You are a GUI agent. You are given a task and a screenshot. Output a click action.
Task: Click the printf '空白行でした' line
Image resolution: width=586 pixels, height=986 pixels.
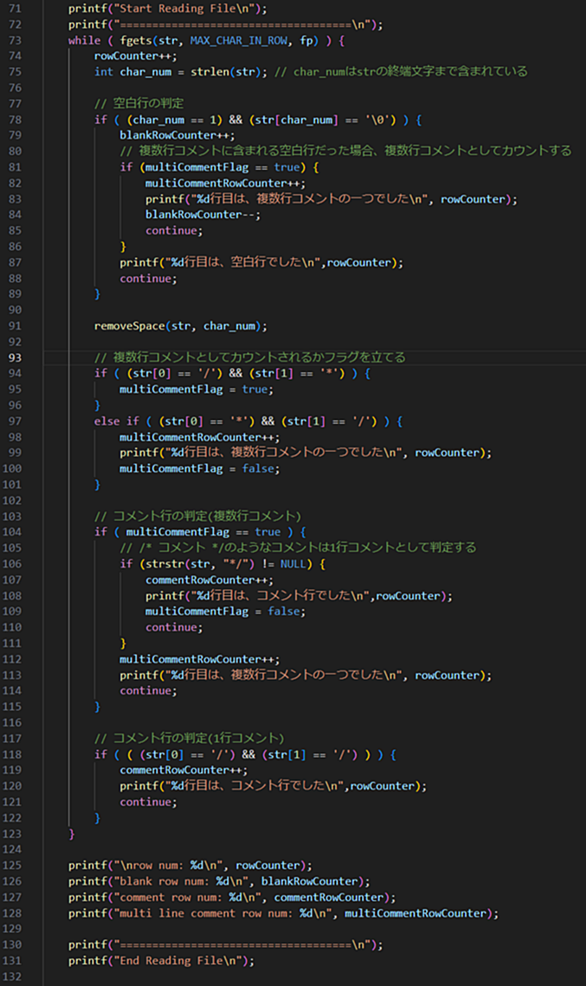tap(262, 262)
